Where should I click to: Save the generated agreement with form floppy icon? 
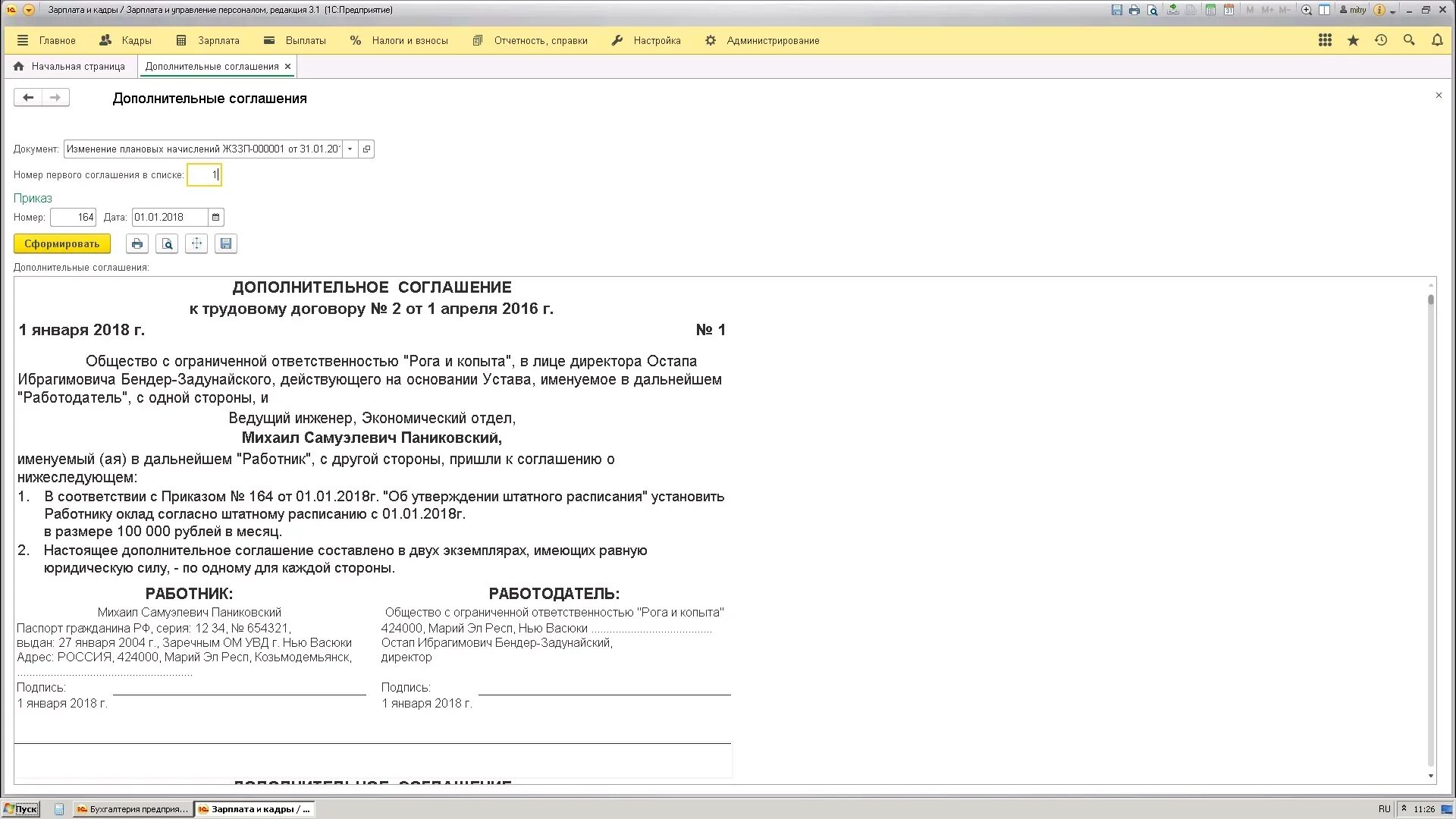coord(226,243)
